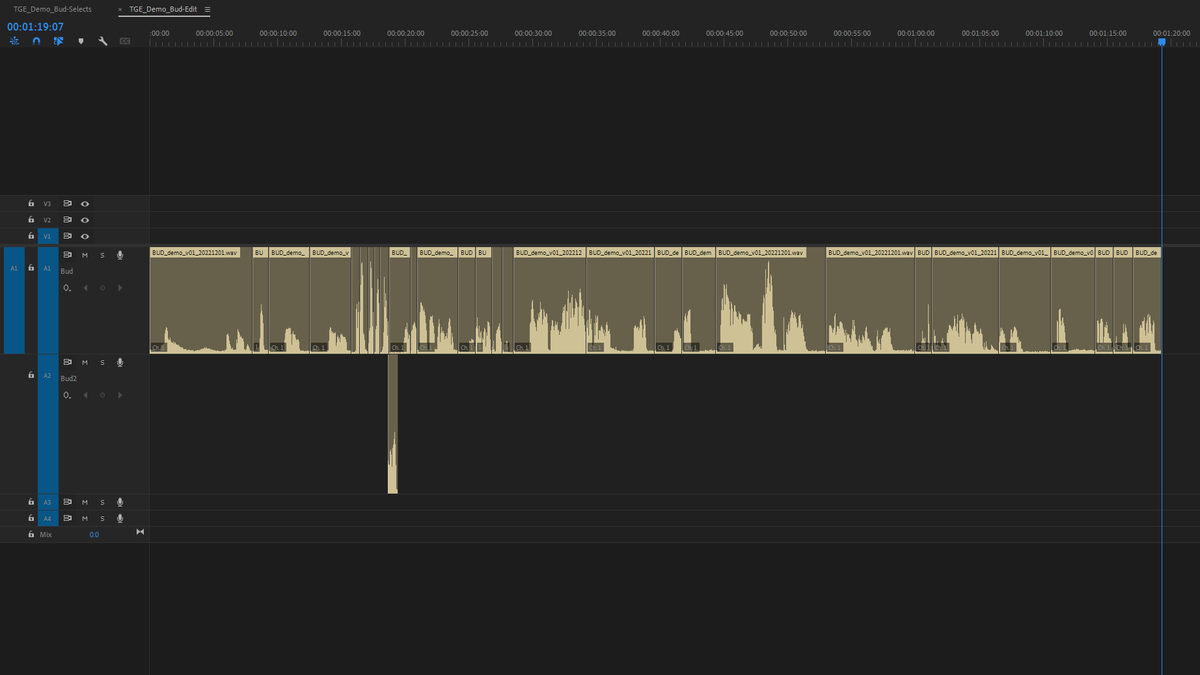Toggle sync lock for Bud2 track A2

point(68,362)
